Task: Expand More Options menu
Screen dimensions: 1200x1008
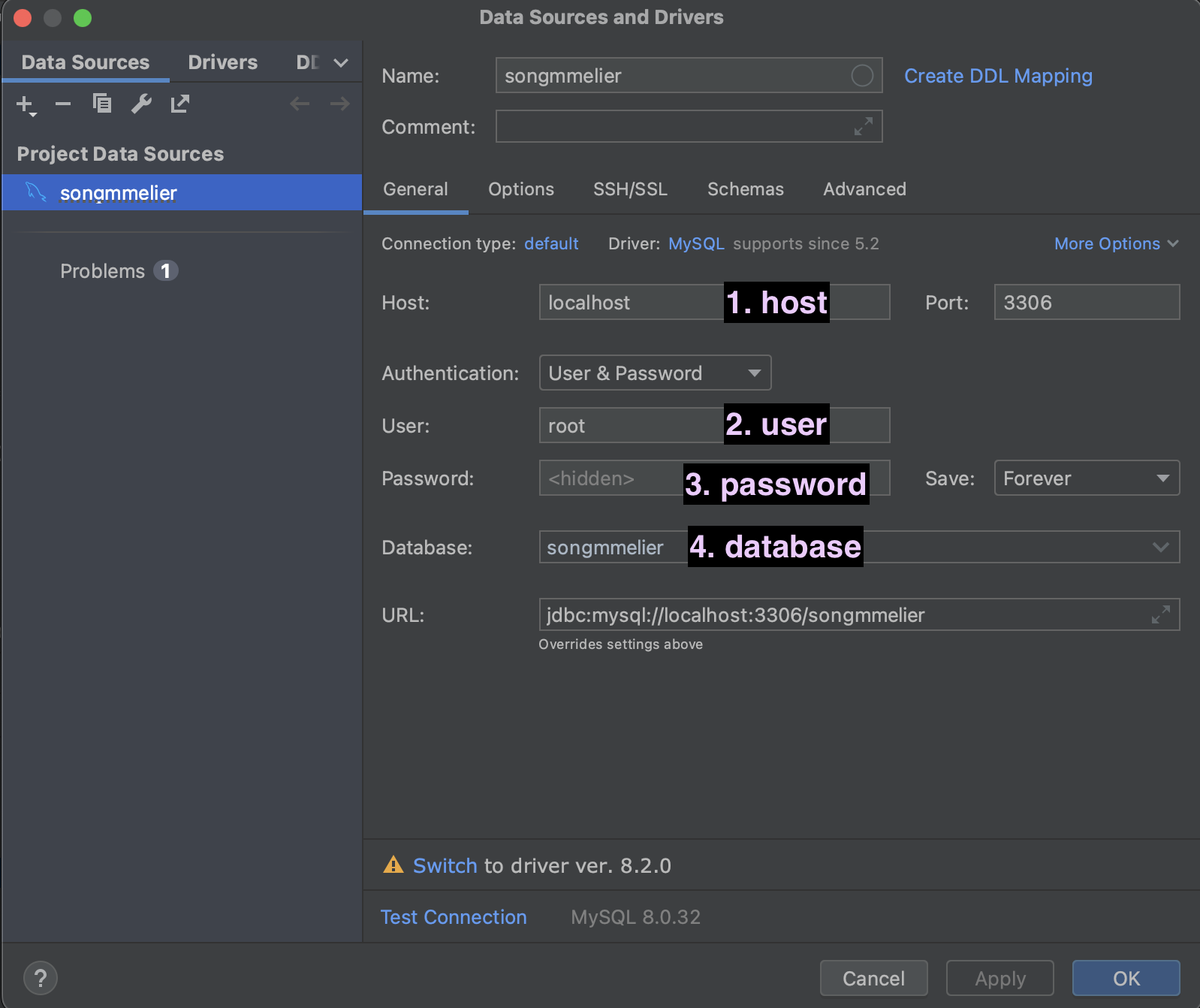Action: (1116, 243)
